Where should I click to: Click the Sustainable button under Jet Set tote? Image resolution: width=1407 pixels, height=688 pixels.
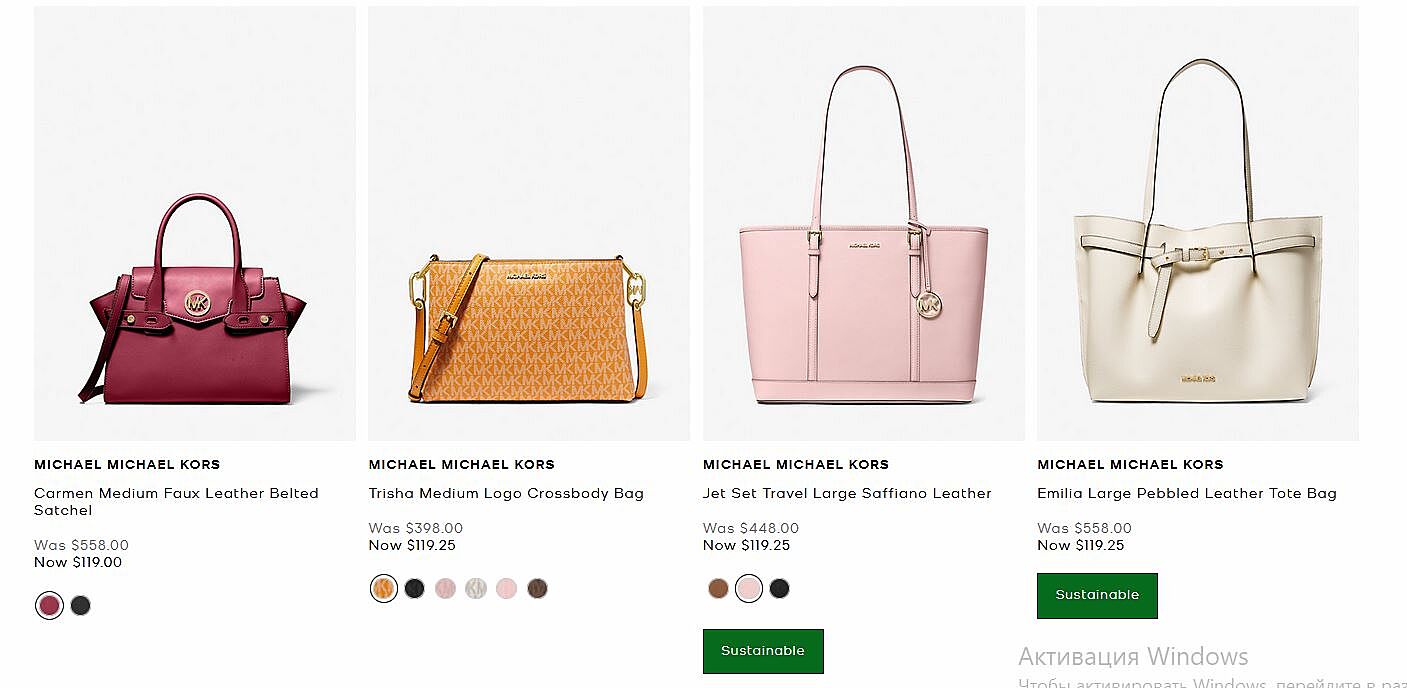pyautogui.click(x=763, y=651)
